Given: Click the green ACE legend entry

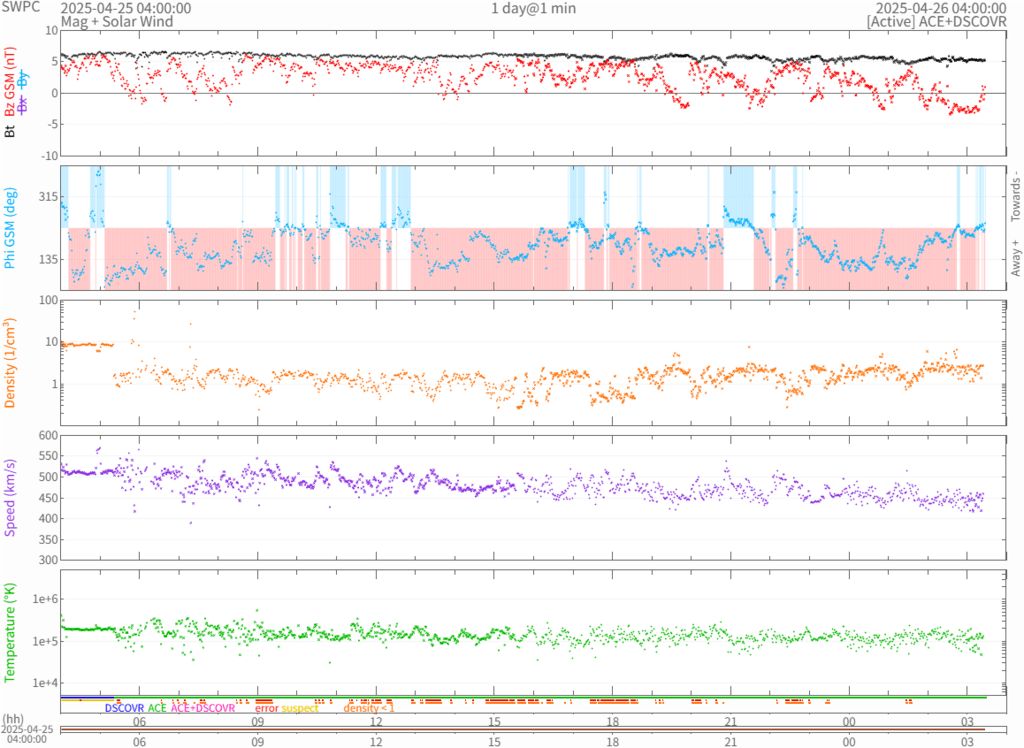Looking at the screenshot, I should 157,708.
